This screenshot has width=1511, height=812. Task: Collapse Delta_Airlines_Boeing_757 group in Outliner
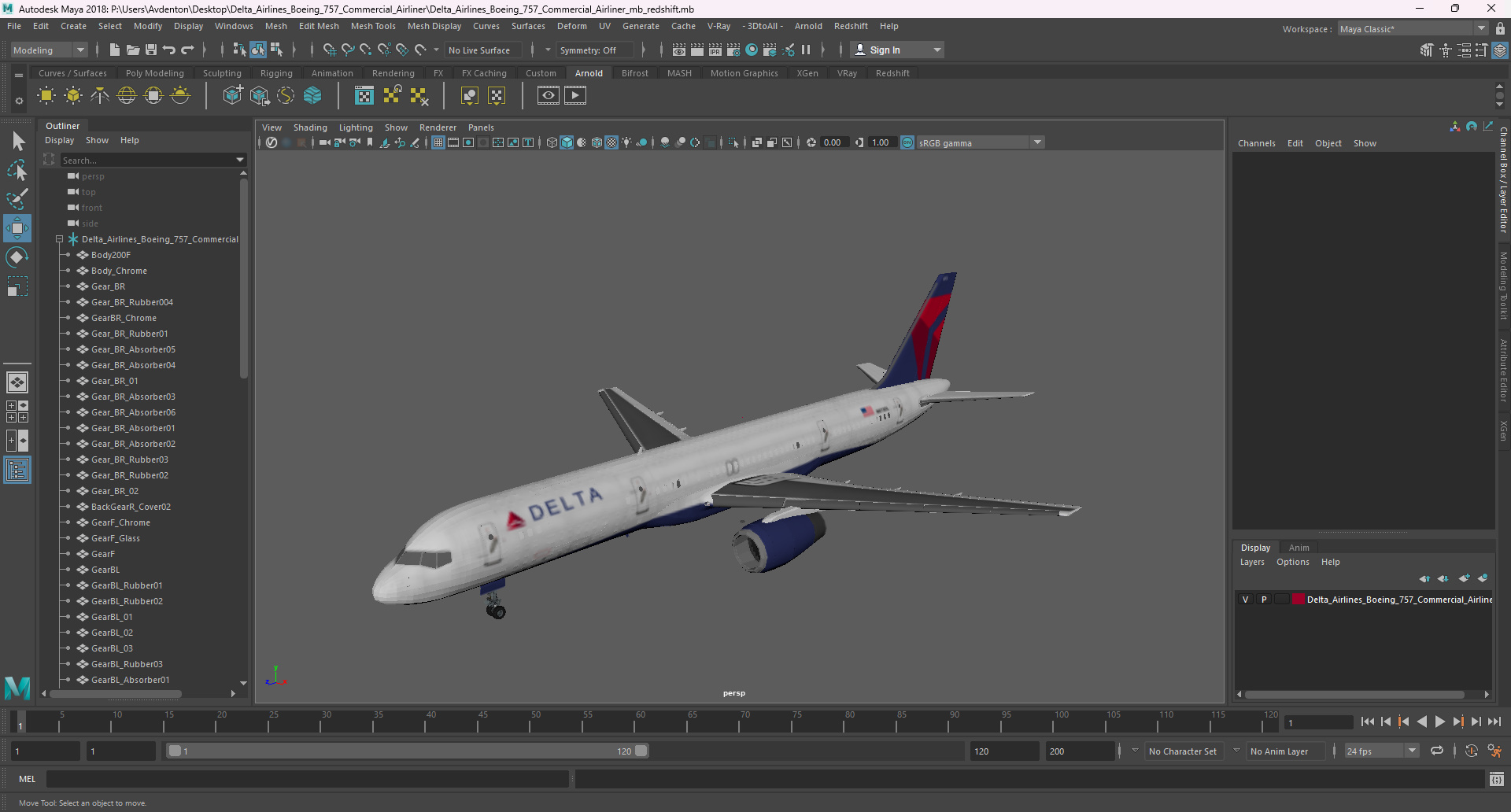click(x=60, y=239)
